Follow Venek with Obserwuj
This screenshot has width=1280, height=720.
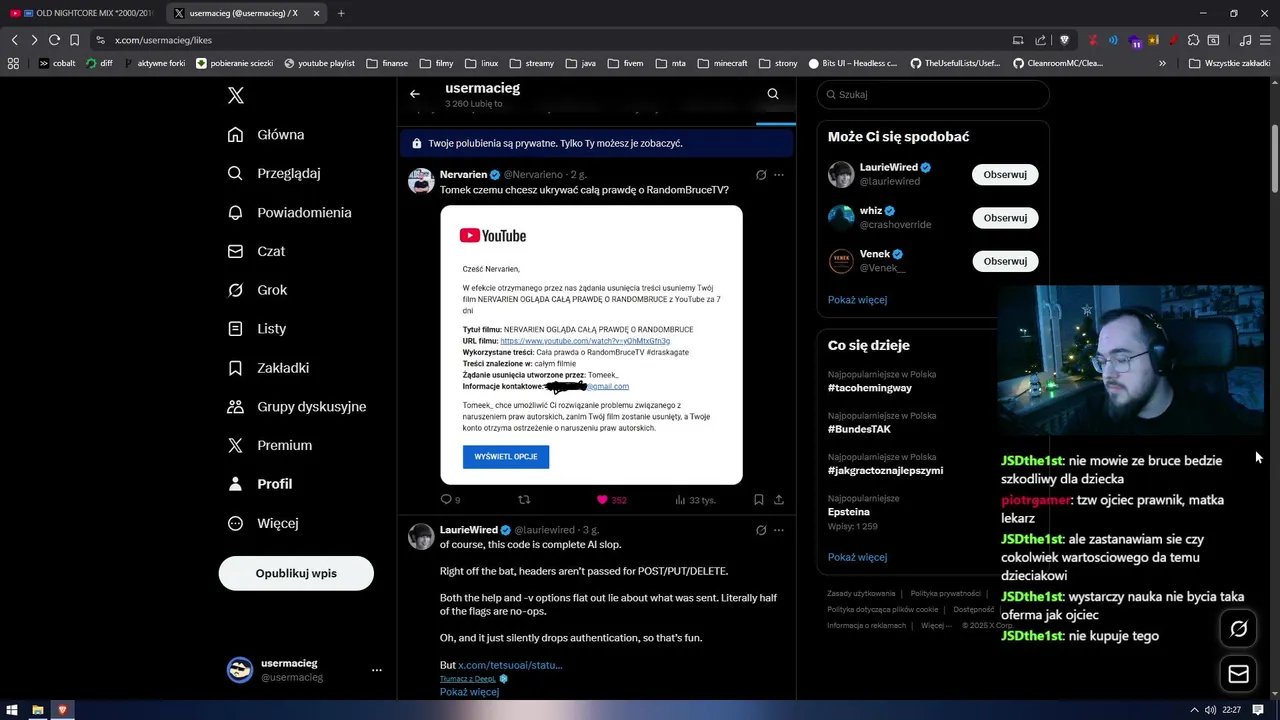[1005, 261]
